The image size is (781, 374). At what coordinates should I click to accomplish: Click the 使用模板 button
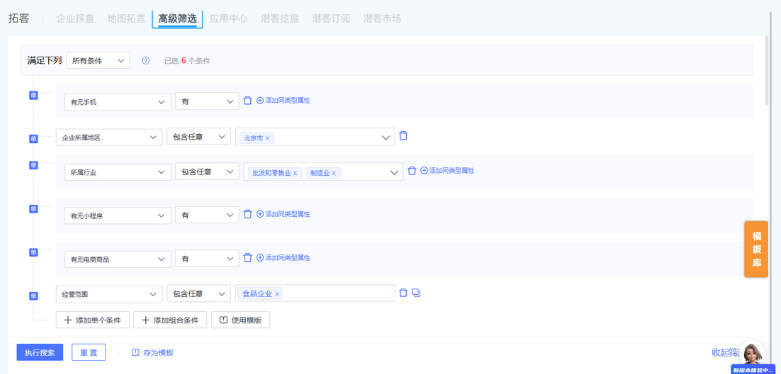[241, 320]
